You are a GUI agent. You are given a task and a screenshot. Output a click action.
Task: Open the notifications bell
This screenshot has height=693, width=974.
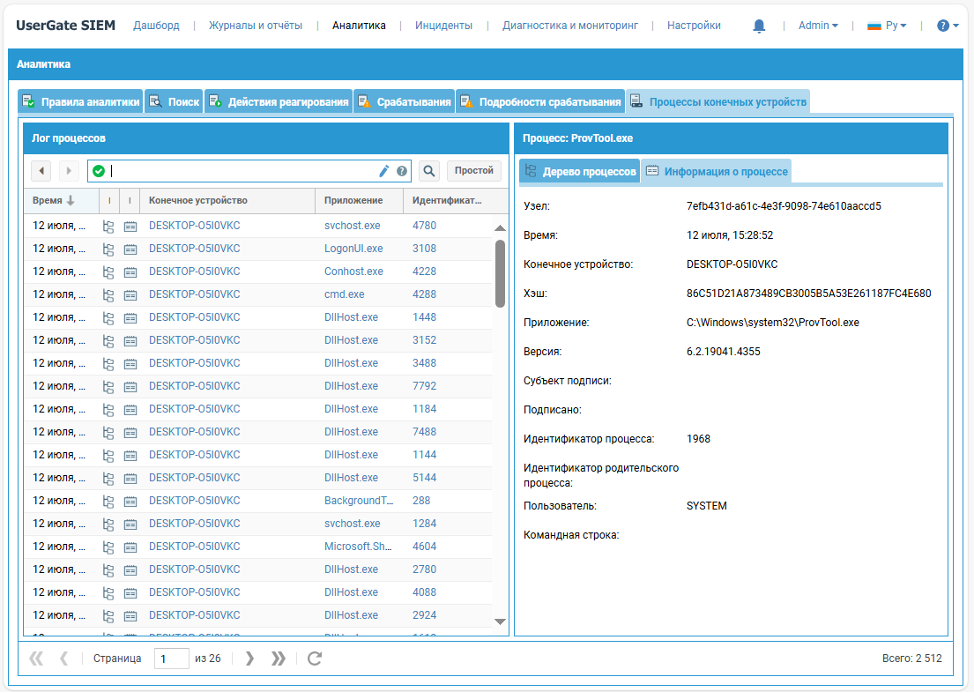759,26
